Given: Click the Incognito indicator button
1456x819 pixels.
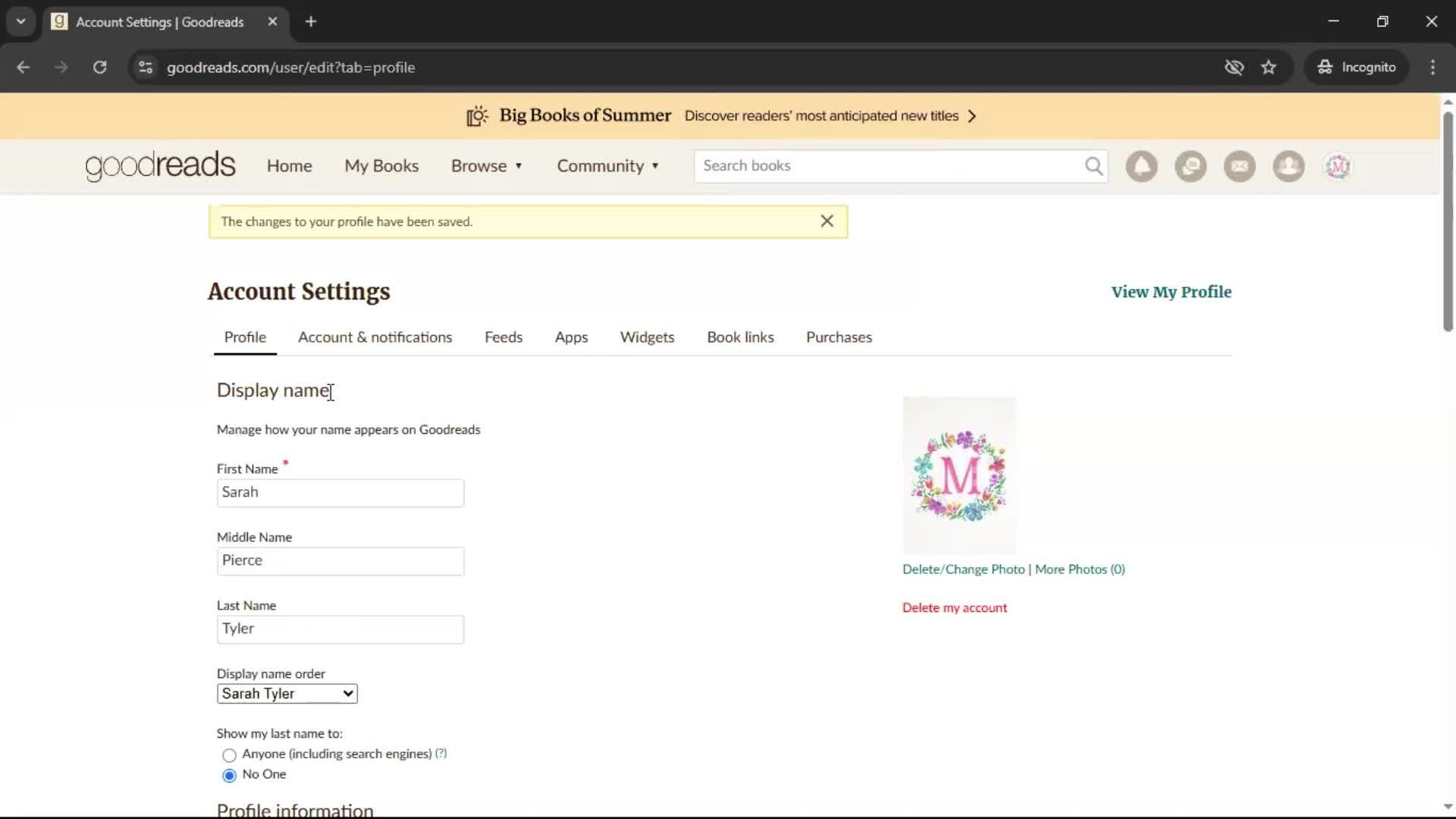Looking at the screenshot, I should [x=1357, y=67].
